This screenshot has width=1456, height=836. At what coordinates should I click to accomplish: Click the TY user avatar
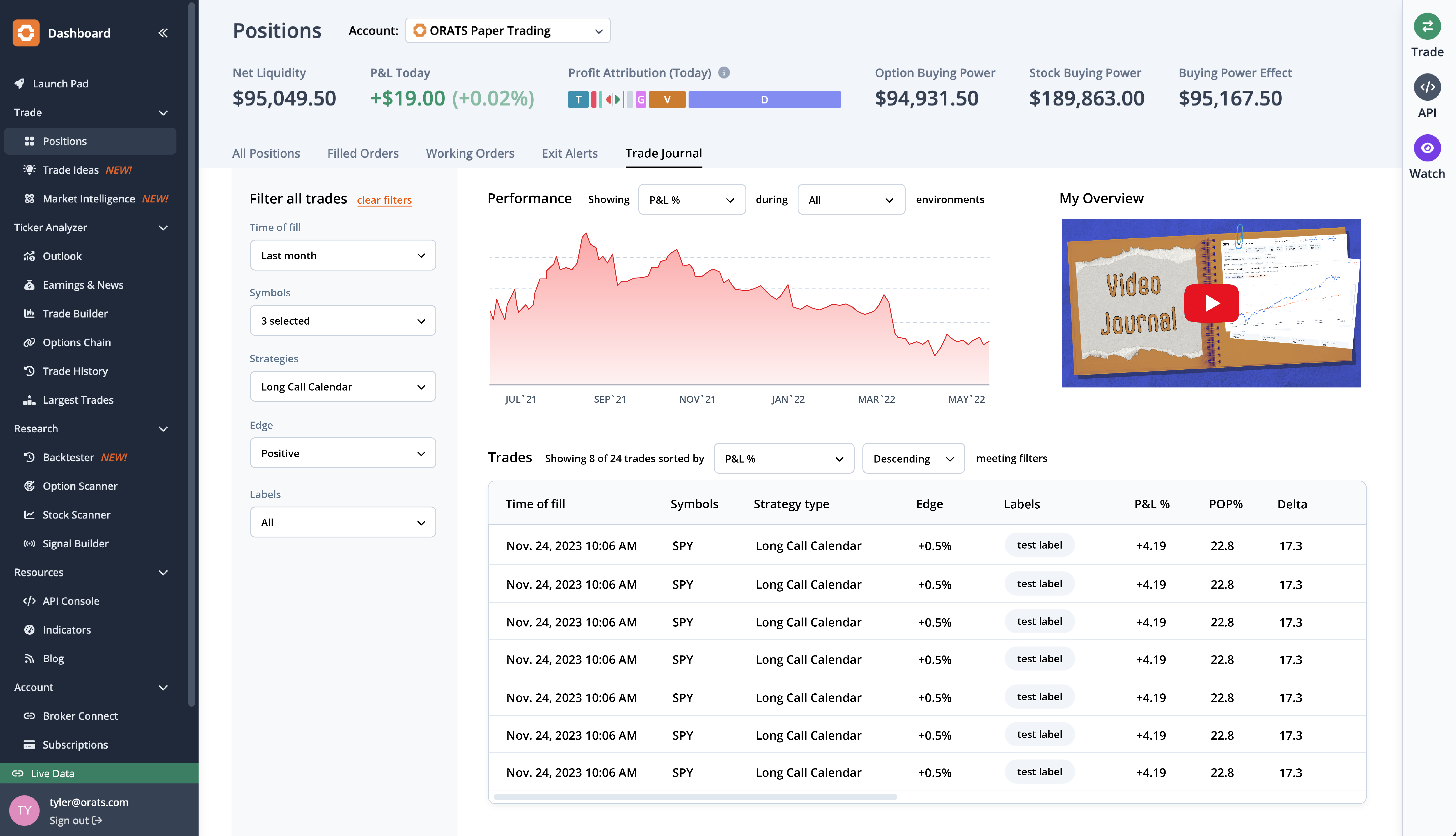pos(24,810)
